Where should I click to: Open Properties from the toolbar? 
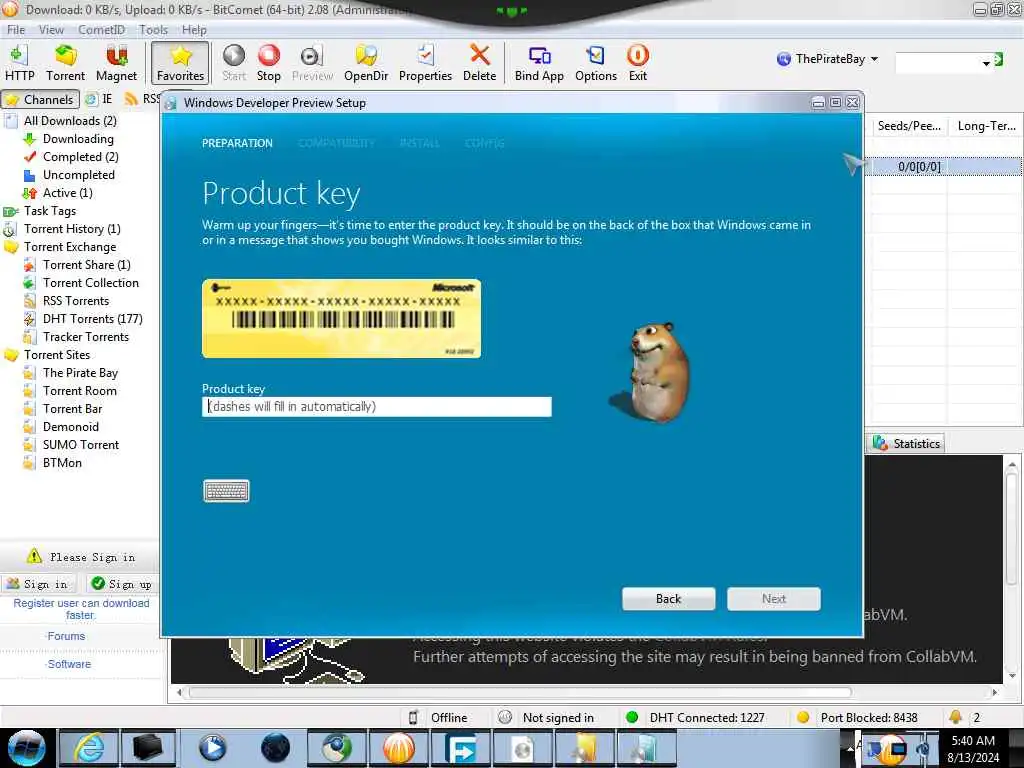425,63
